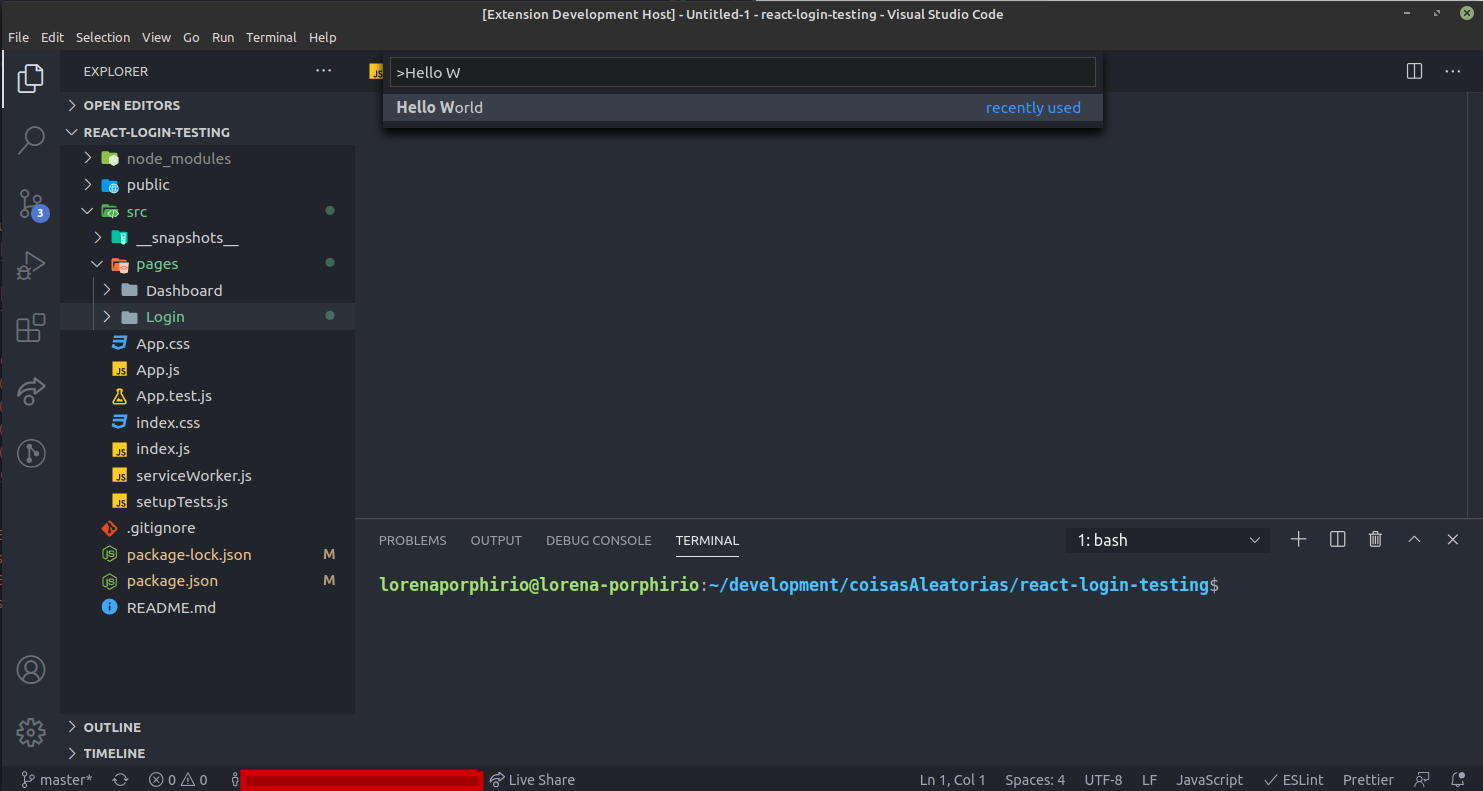Expand the __snapshots__ folder
1483x791 pixels.
click(207, 238)
